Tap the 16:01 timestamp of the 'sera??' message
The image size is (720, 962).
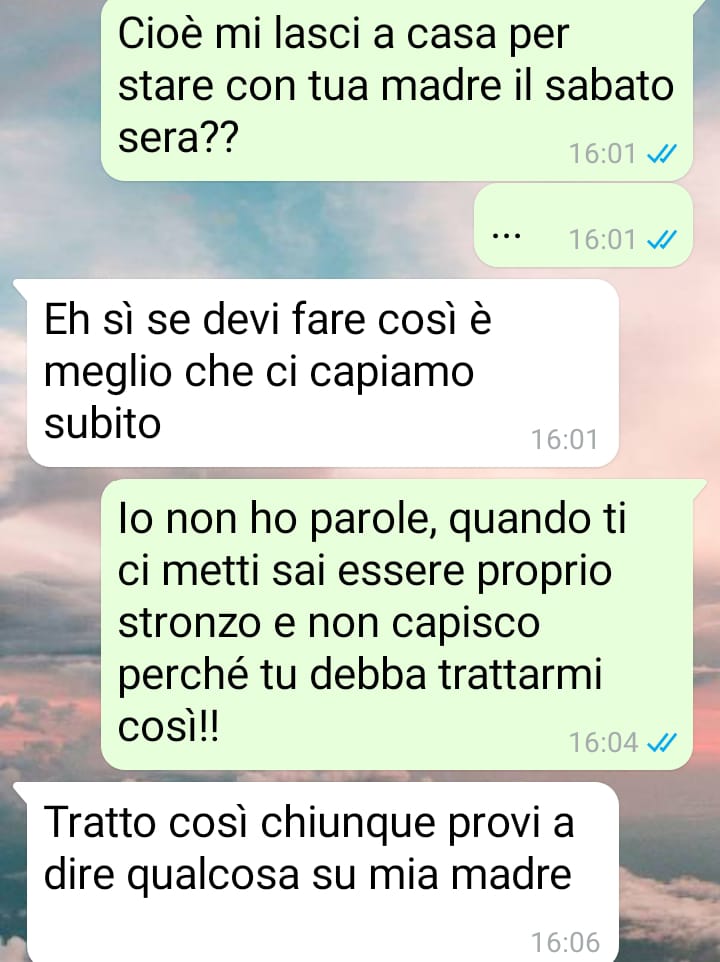pyautogui.click(x=602, y=153)
